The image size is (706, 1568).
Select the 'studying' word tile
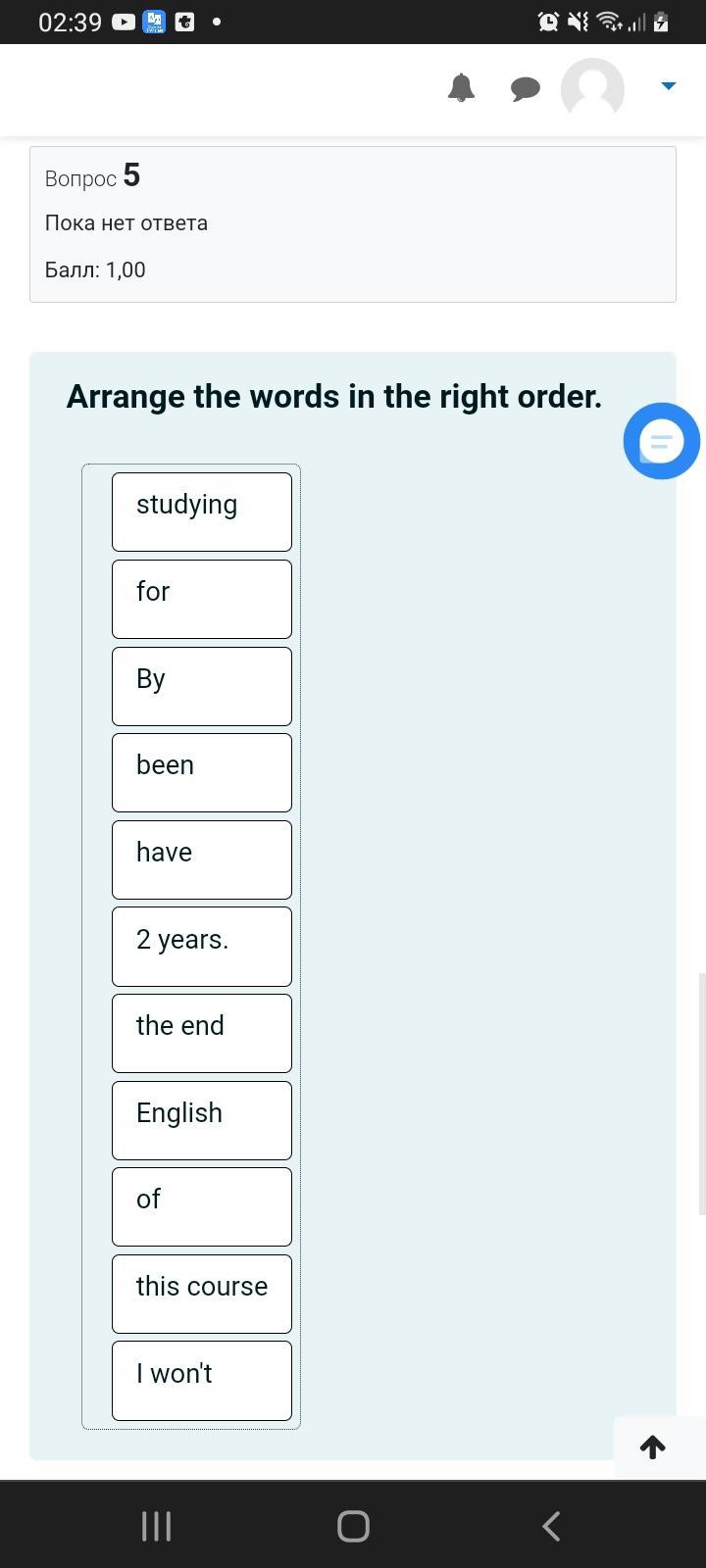tap(202, 512)
